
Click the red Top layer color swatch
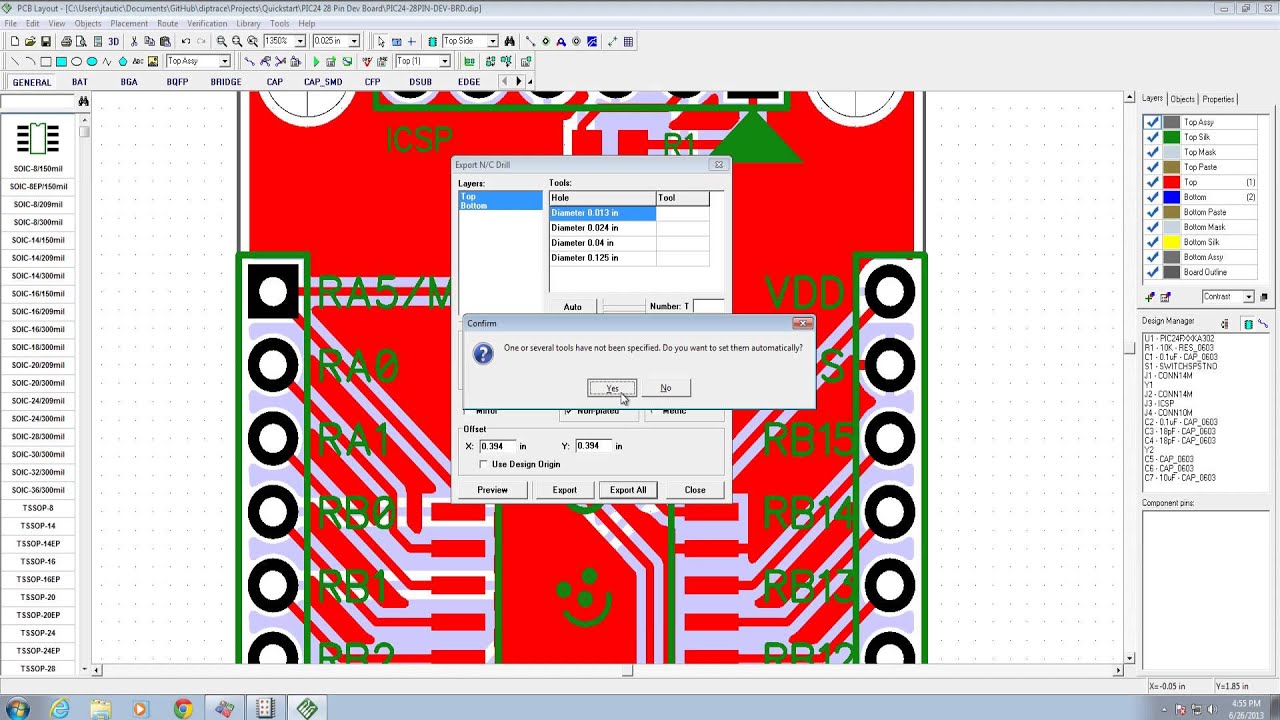pos(1171,182)
